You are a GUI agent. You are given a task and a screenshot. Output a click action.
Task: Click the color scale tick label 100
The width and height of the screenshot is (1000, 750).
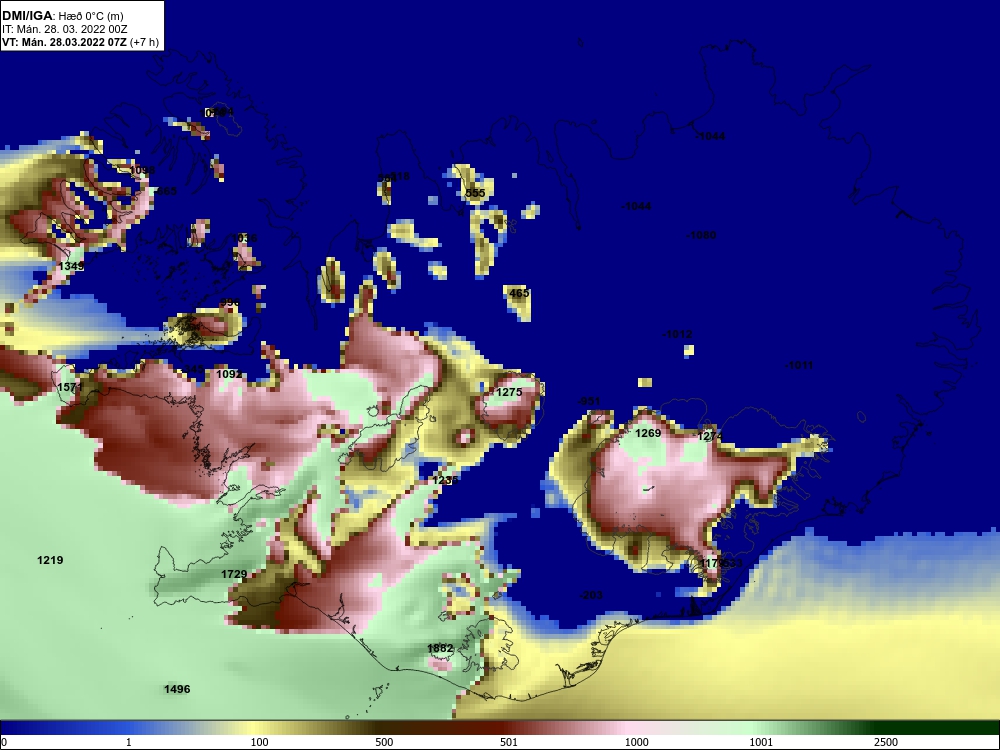259,742
